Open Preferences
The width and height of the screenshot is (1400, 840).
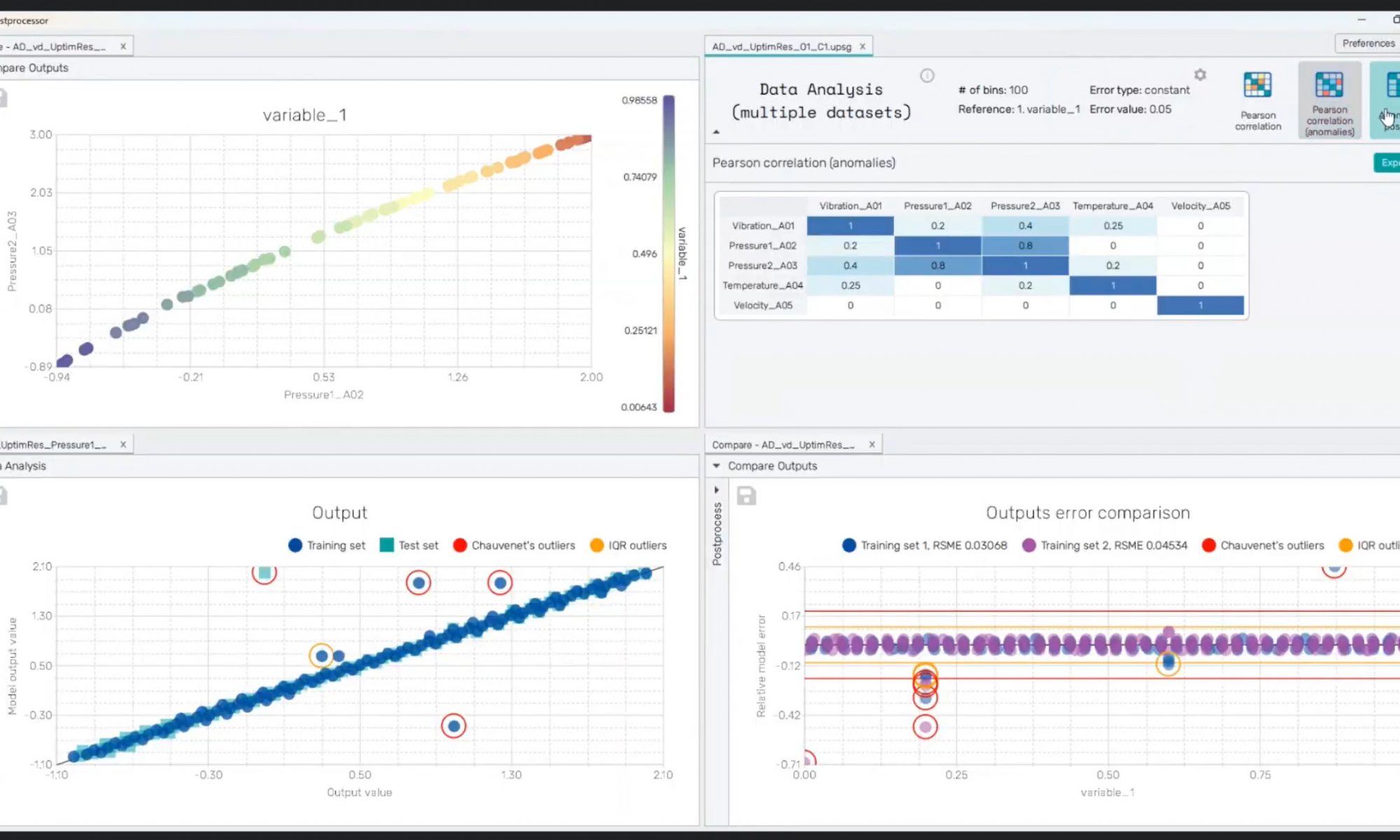click(x=1368, y=43)
